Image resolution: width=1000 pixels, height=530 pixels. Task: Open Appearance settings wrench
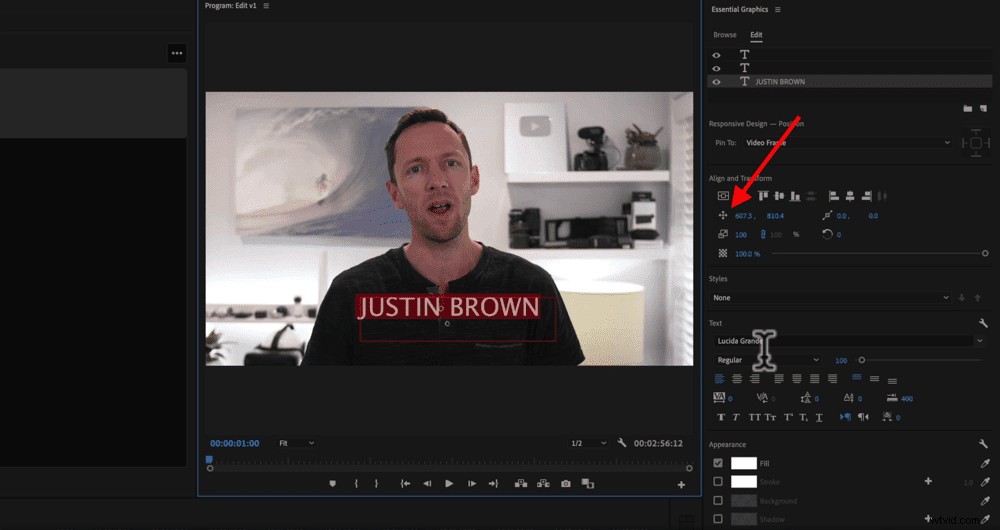click(x=983, y=444)
